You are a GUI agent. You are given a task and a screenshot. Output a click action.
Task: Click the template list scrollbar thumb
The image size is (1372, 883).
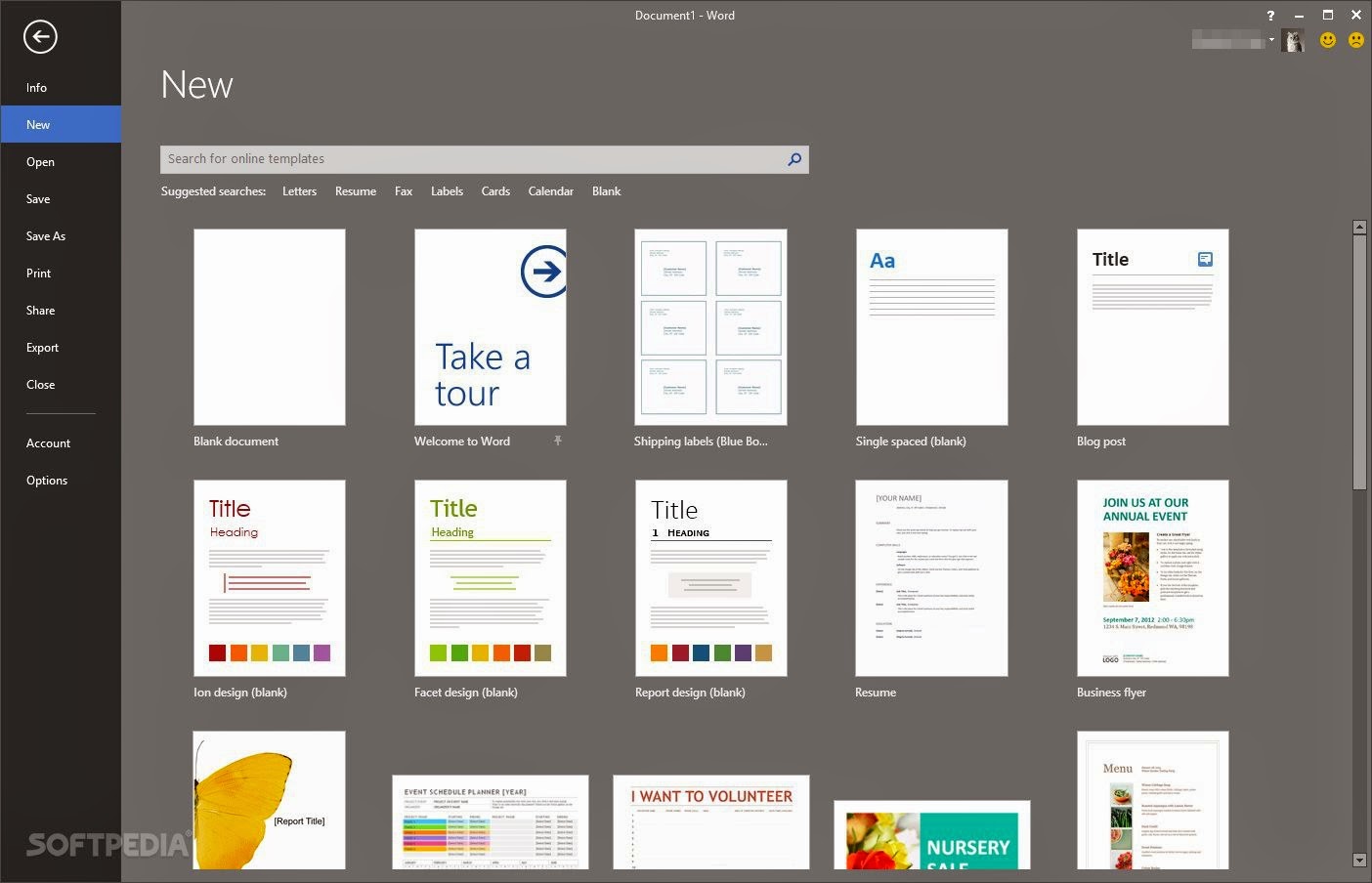click(1359, 361)
